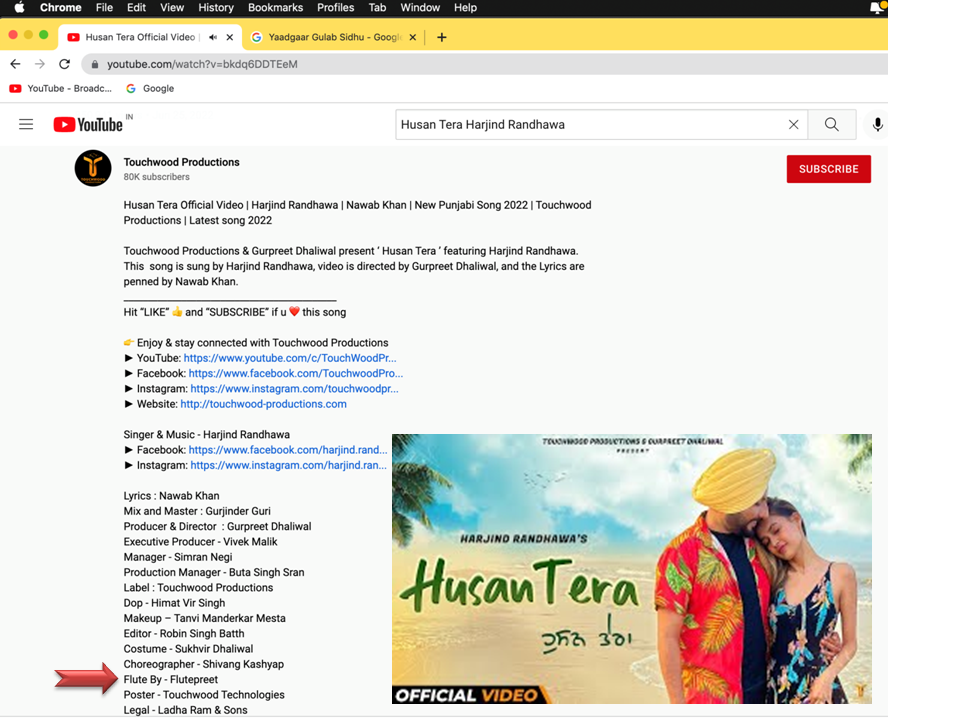
Task: Start voice search with the microphone icon
Action: coord(877,124)
